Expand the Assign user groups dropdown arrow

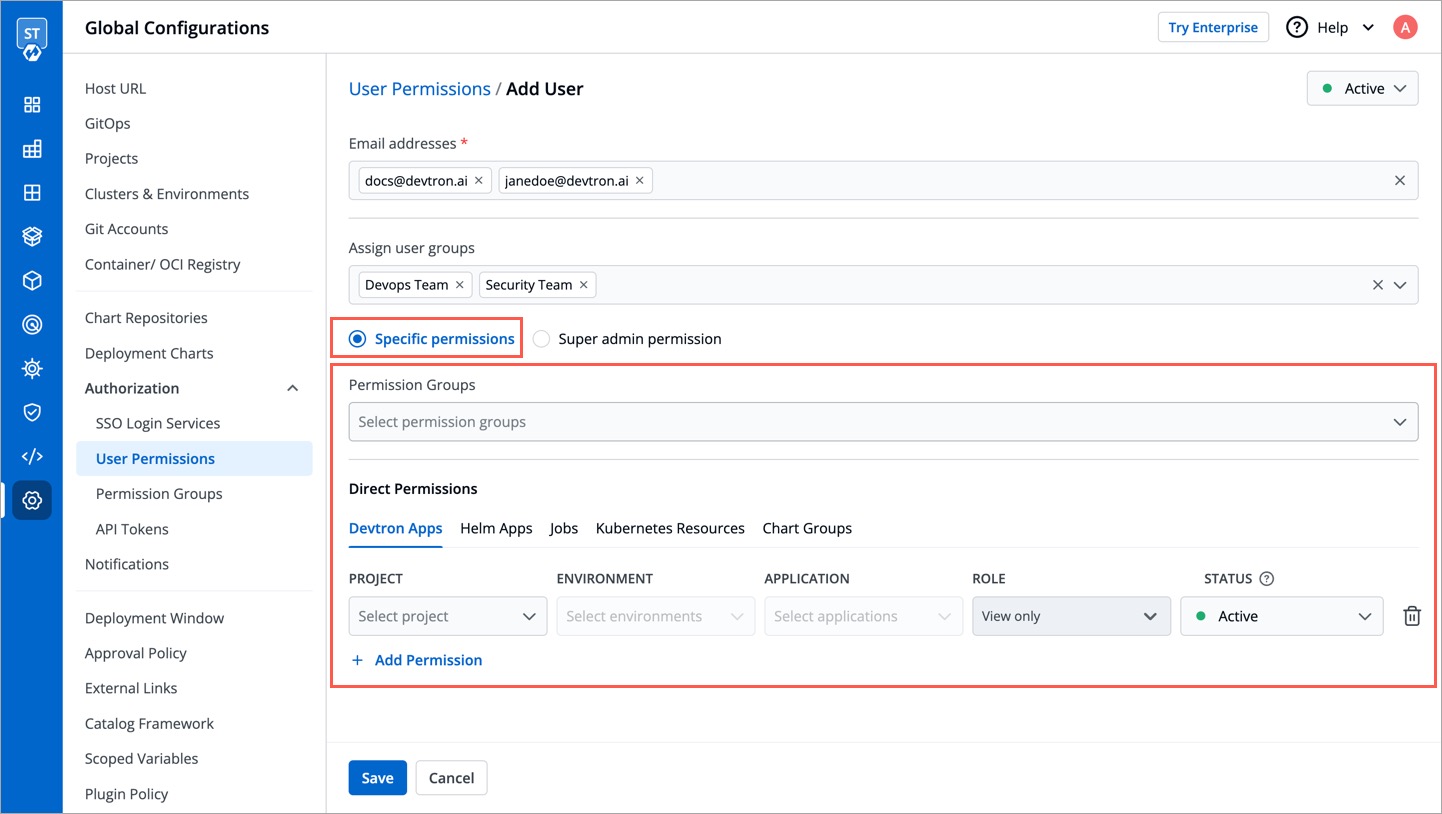[1400, 285]
